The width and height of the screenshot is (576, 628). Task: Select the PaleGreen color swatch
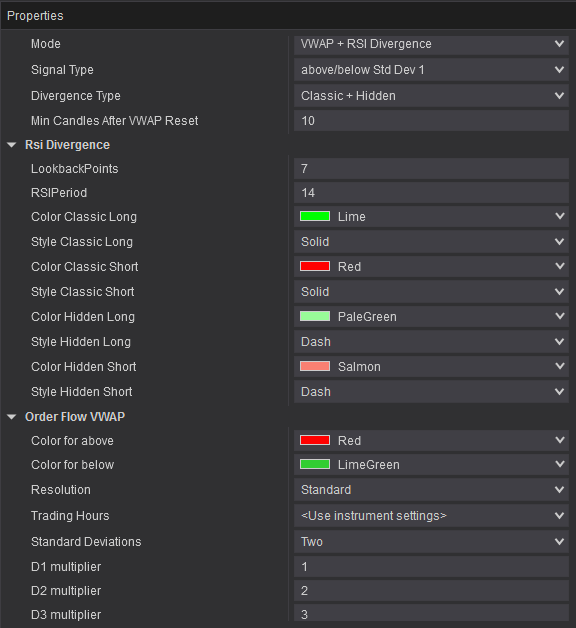pos(315,316)
